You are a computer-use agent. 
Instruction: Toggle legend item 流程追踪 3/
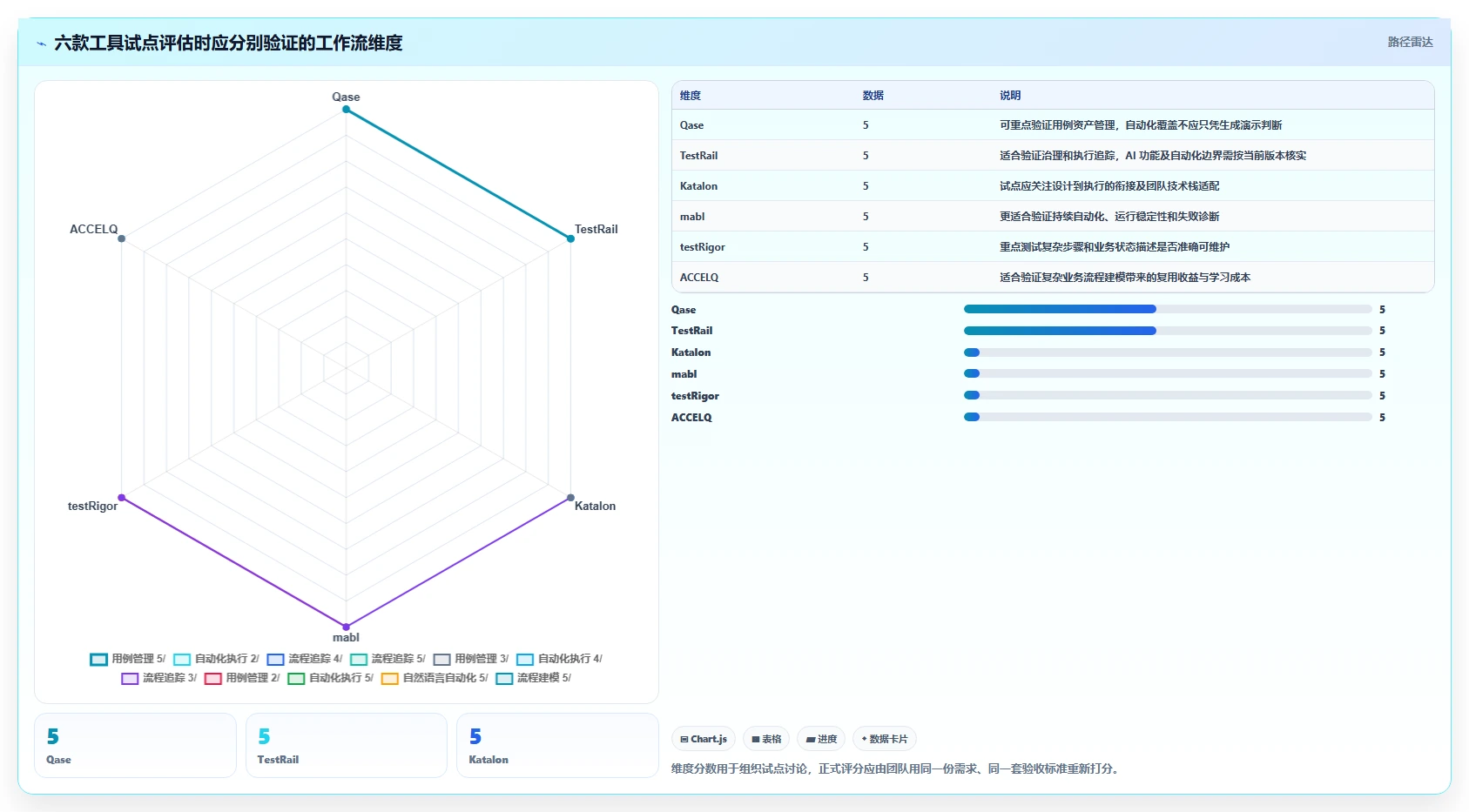(158, 678)
